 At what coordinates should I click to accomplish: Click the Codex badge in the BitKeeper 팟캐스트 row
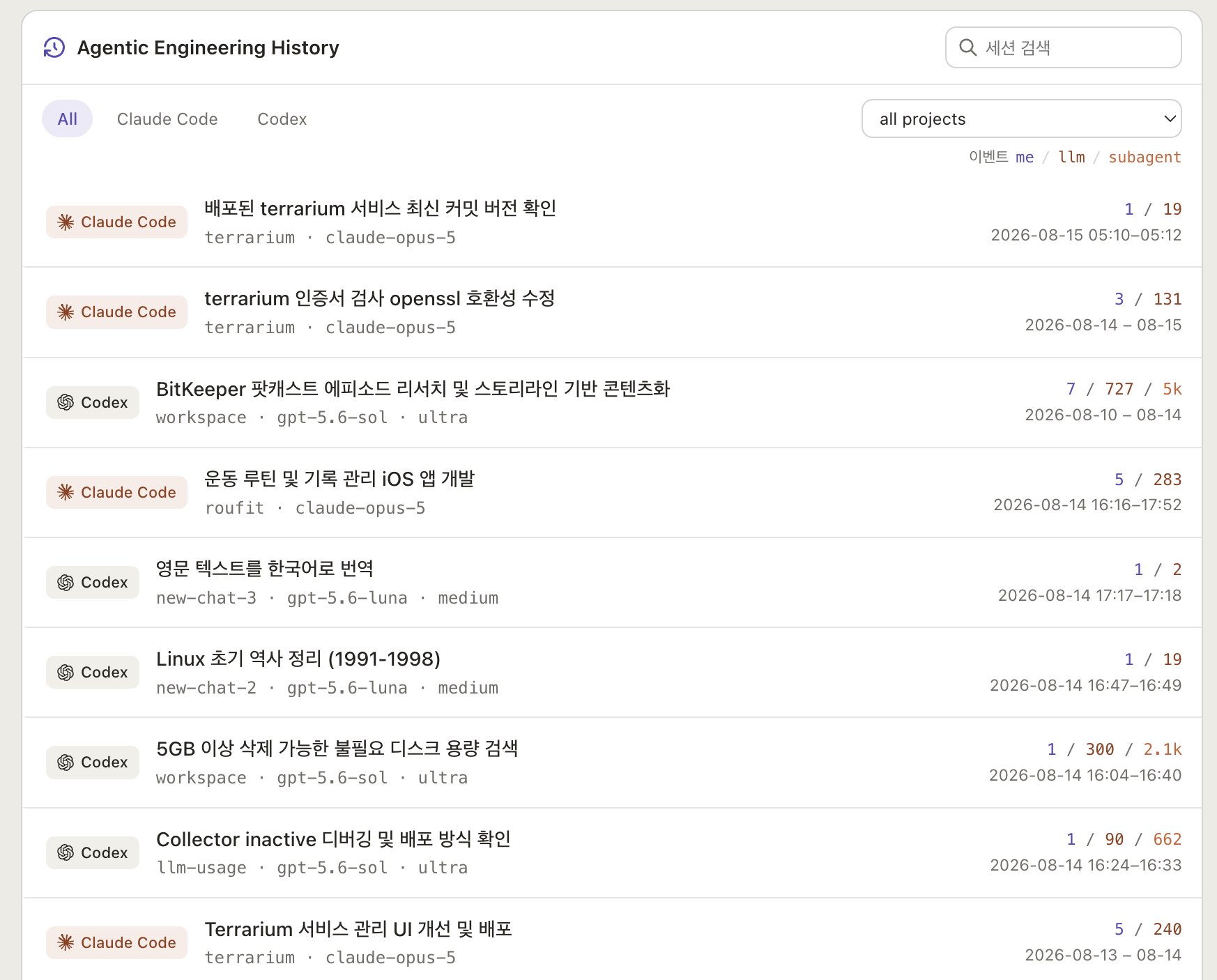click(93, 402)
